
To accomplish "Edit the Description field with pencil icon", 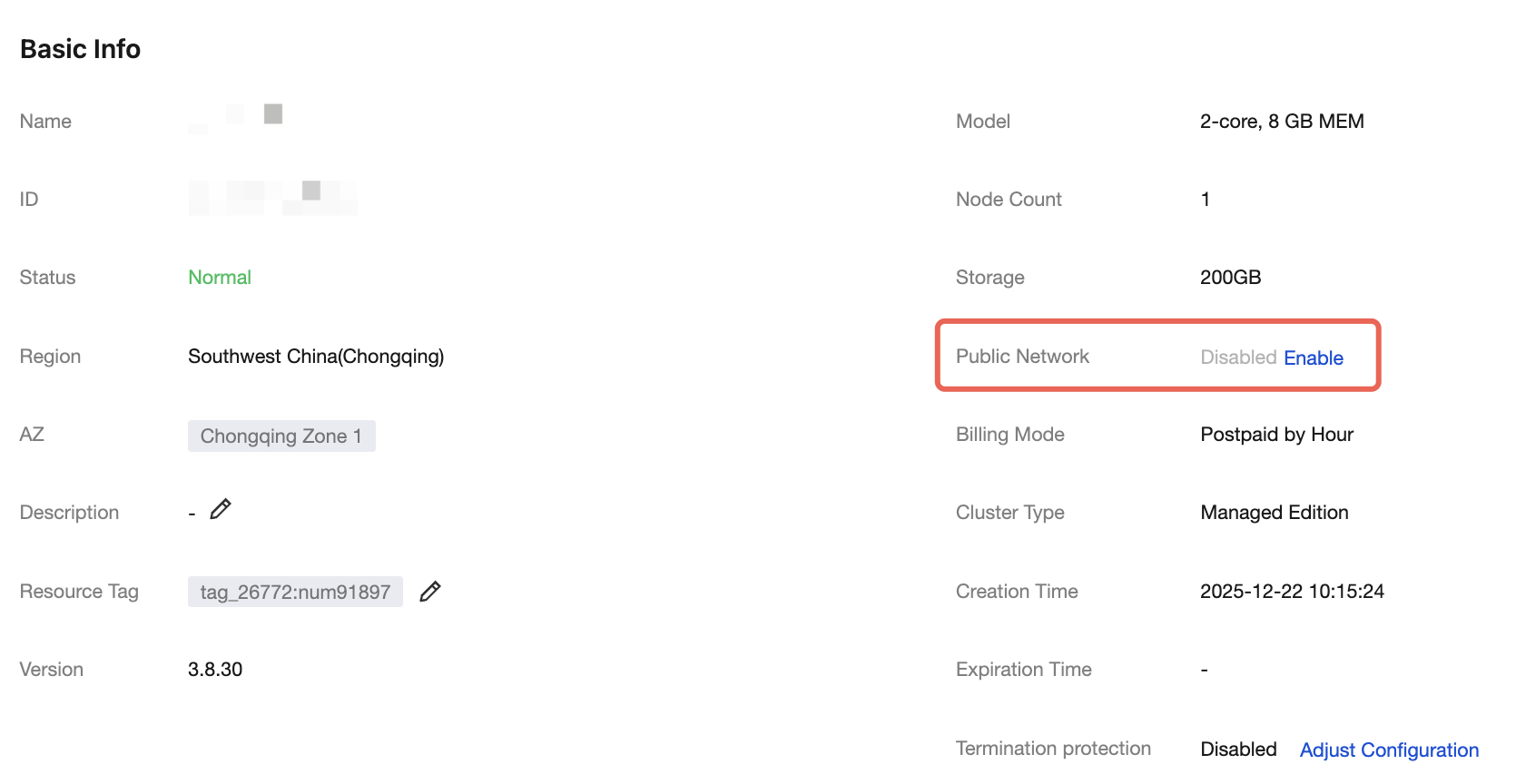I will click(221, 509).
